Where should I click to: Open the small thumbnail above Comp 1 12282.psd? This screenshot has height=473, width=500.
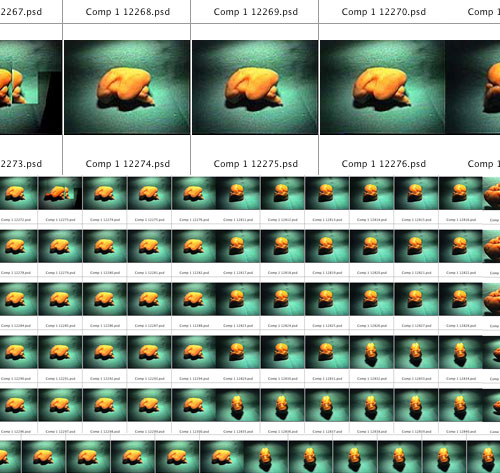pyautogui.click(x=194, y=246)
